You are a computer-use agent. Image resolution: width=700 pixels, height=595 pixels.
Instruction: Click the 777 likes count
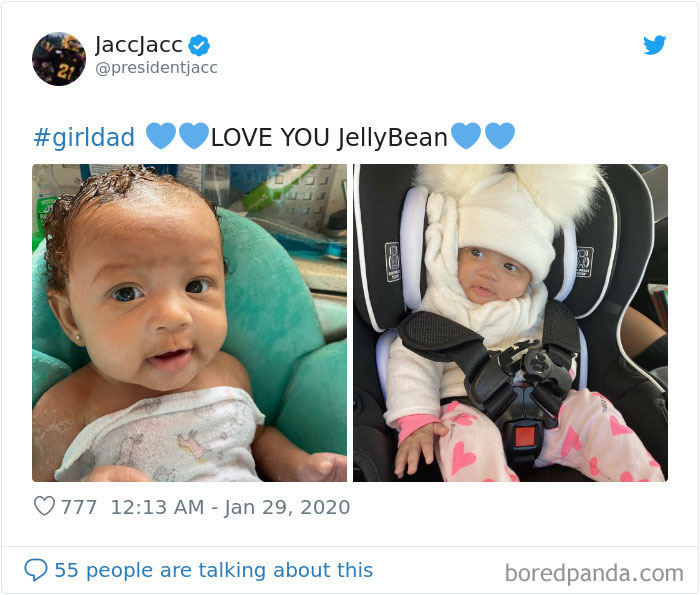point(79,507)
